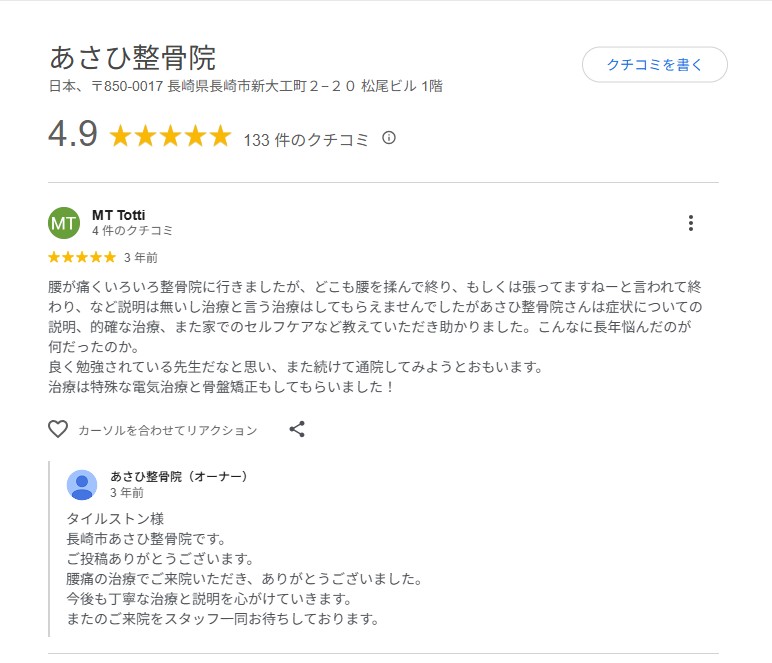Click the カーソルを合わせてリアクション label
Image resolution: width=772 pixels, height=663 pixels.
coord(167,430)
